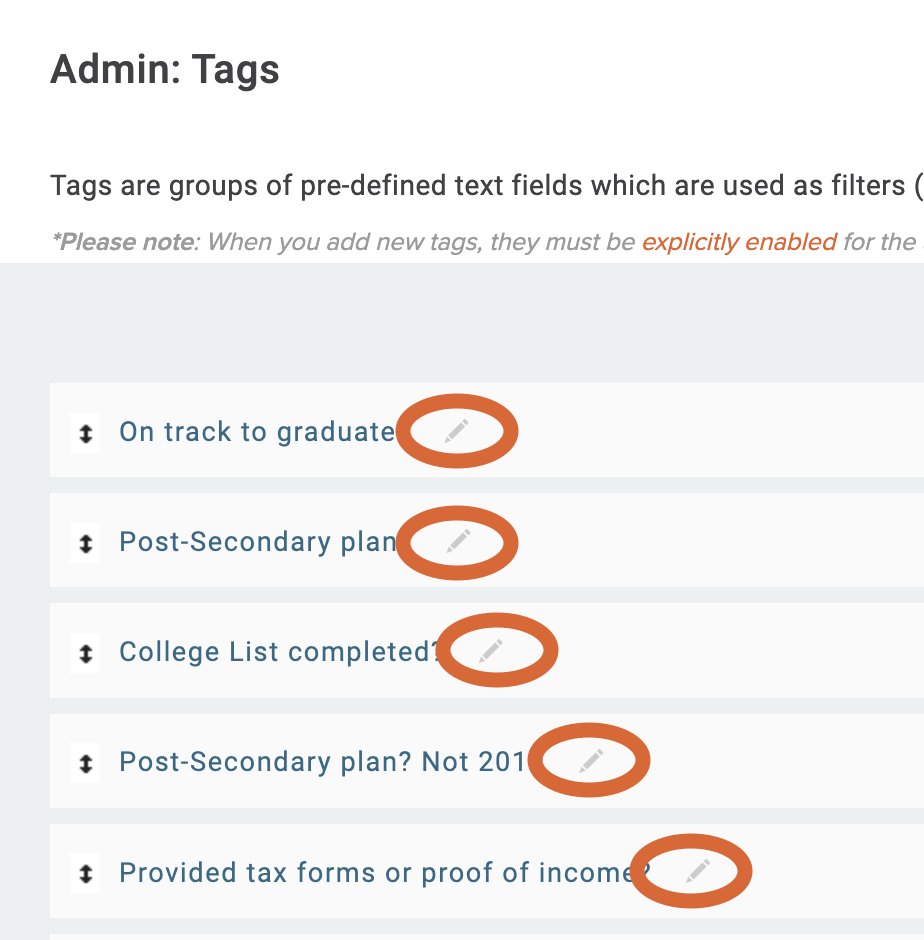924x940 pixels.
Task: Click reorder handle for 'College List completed?'
Action: click(86, 653)
